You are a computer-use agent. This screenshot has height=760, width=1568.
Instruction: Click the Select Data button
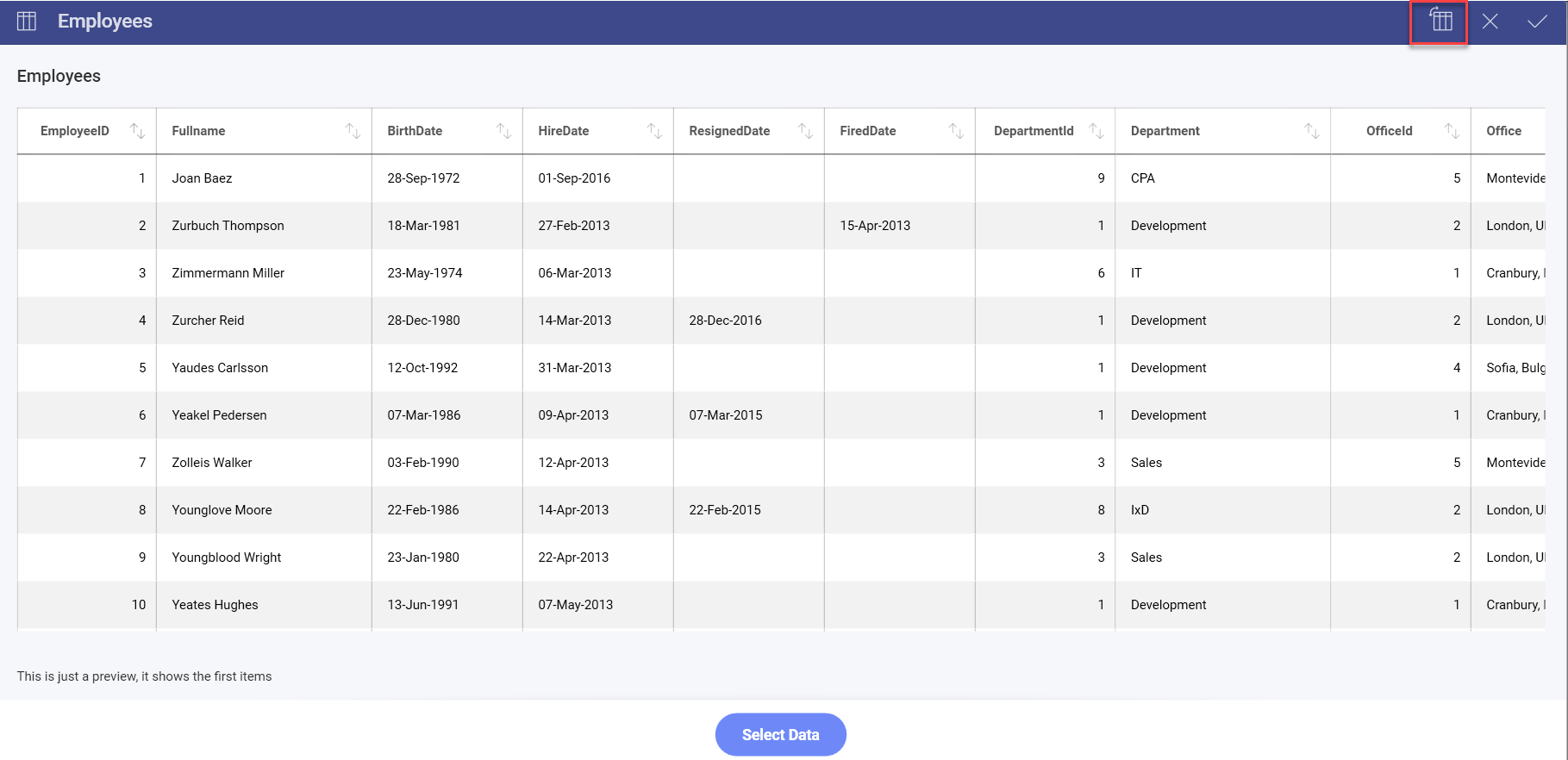pyautogui.click(x=780, y=734)
